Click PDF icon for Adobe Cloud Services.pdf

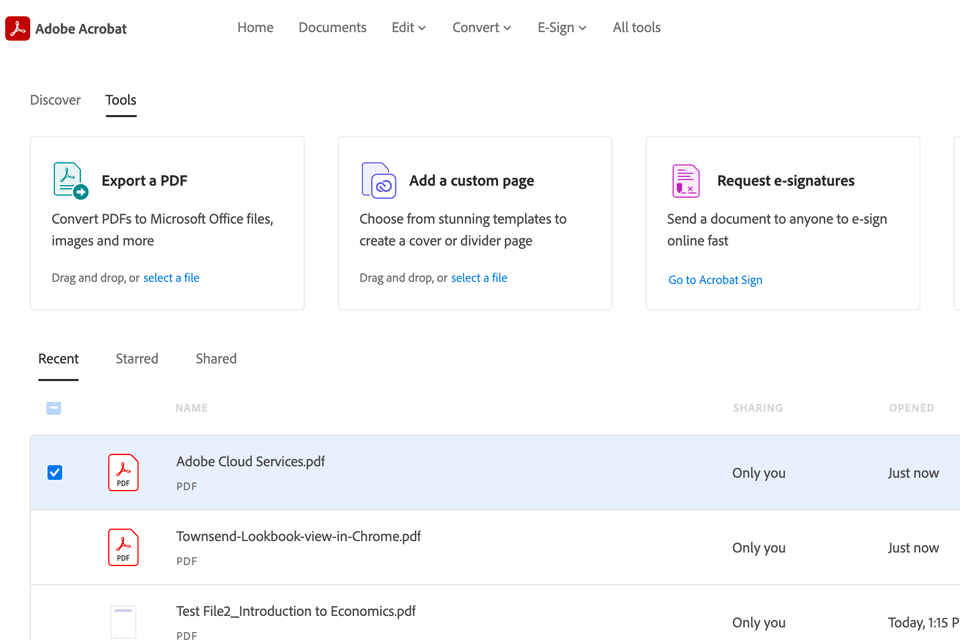pos(123,473)
